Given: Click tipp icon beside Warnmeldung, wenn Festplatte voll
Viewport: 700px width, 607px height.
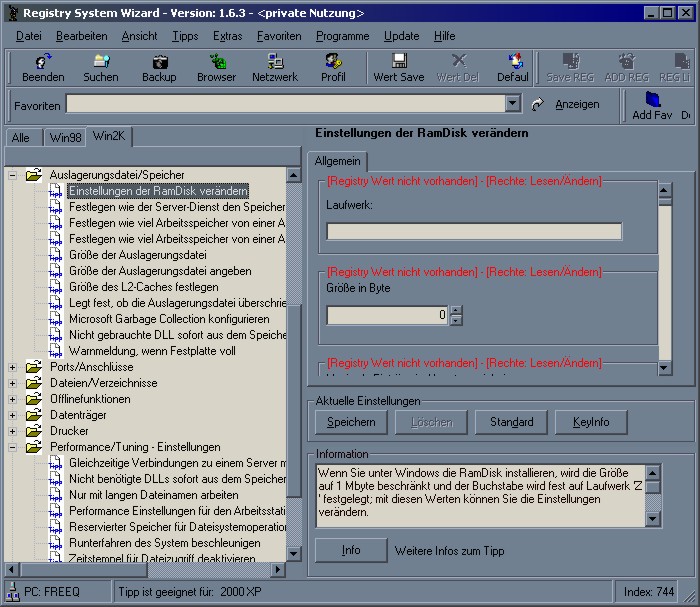Looking at the screenshot, I should 55,351.
